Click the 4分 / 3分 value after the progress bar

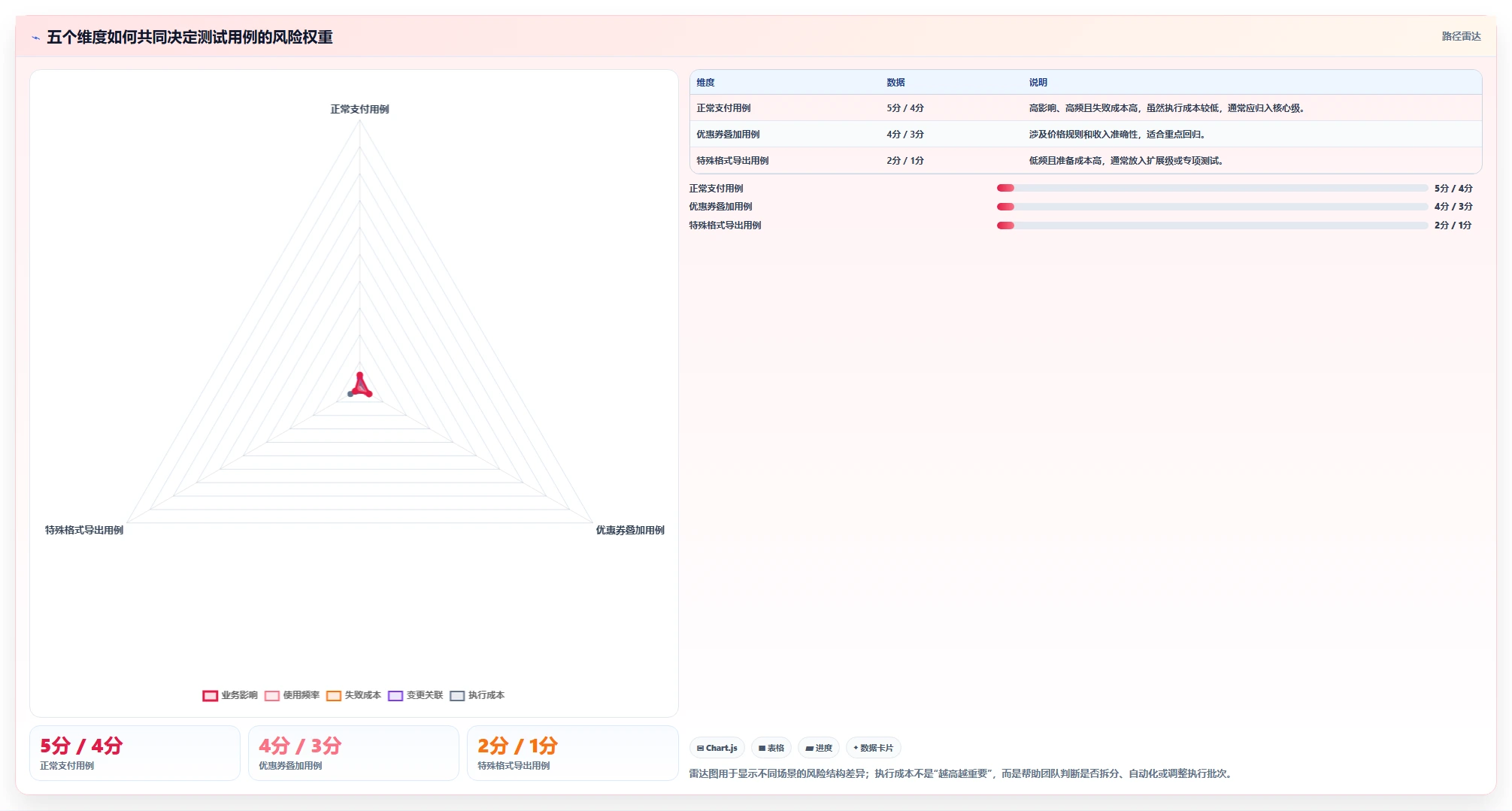(1453, 207)
